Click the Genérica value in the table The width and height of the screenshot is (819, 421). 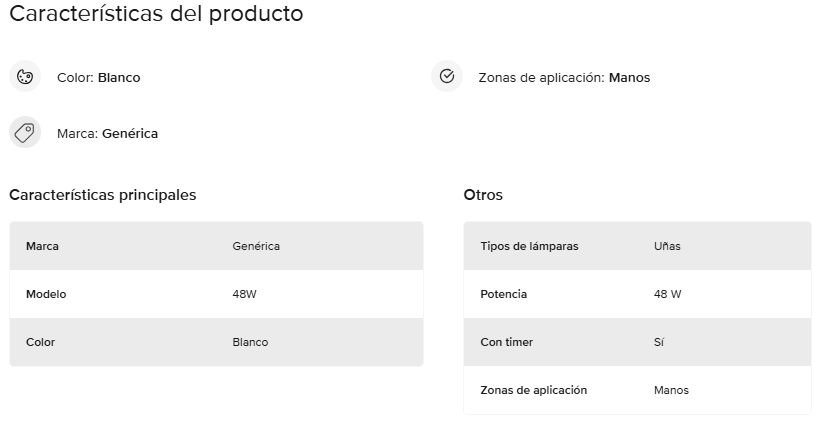pos(256,246)
